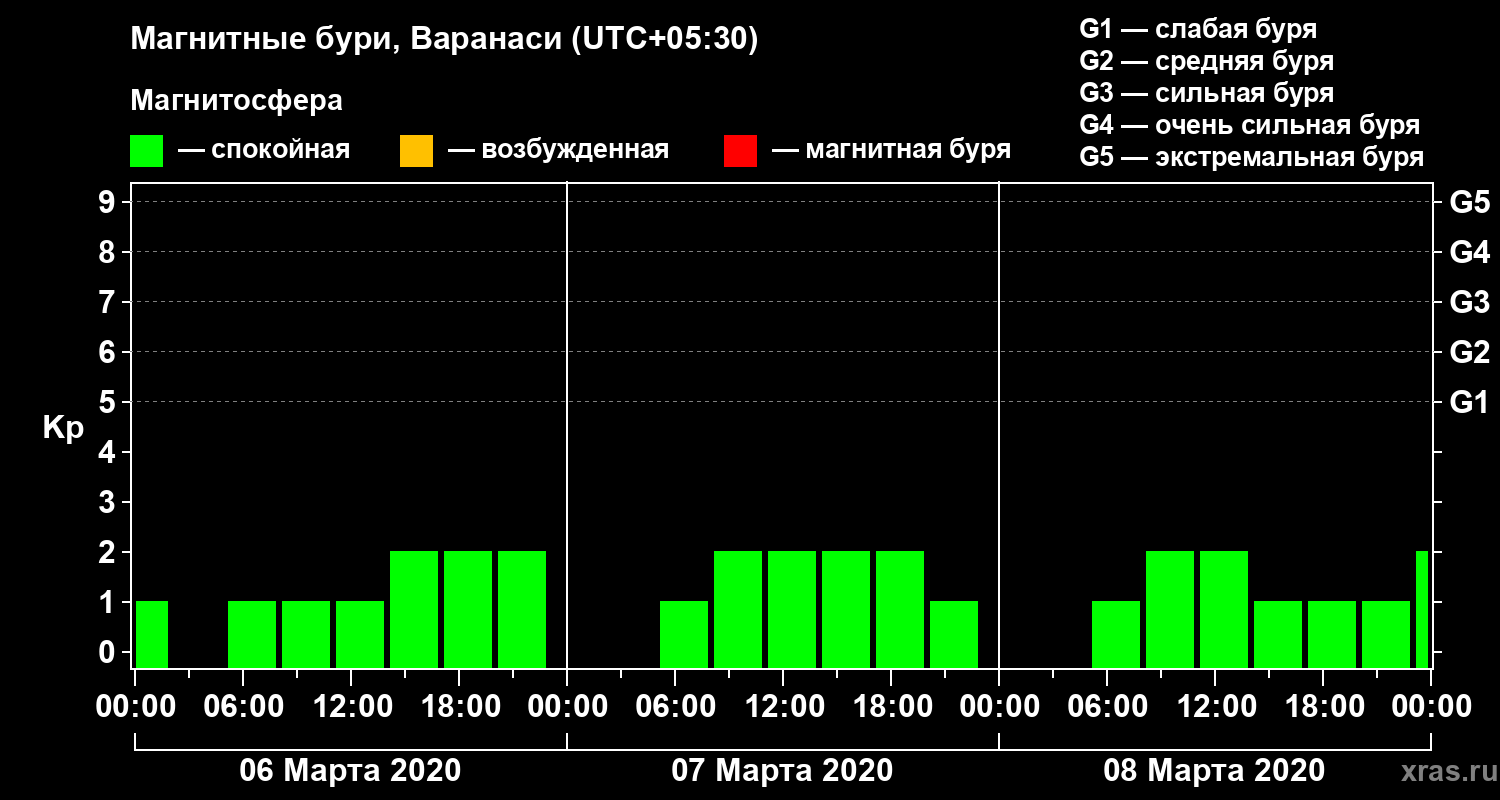This screenshot has width=1500, height=800.
Task: Click the last Kp 2 bar on 06 Марта
Action: pos(522,609)
